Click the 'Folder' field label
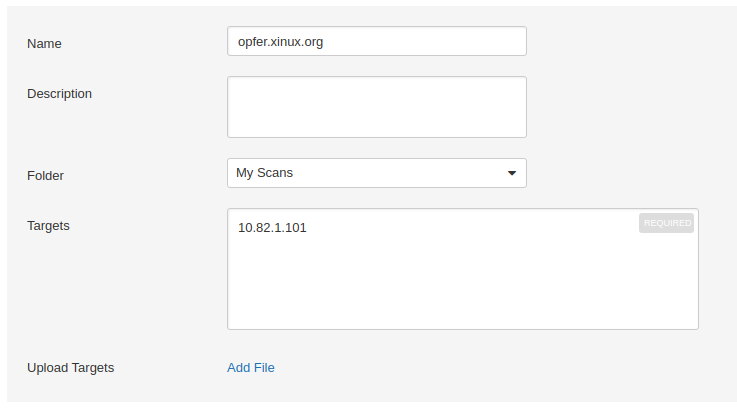 45,175
